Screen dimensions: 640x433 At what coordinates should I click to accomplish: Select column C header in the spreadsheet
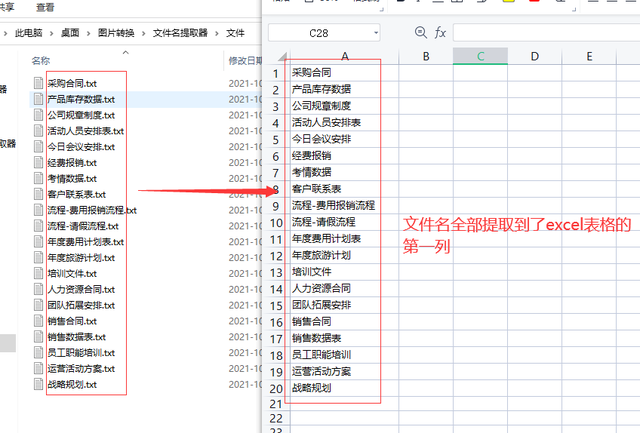click(x=480, y=56)
